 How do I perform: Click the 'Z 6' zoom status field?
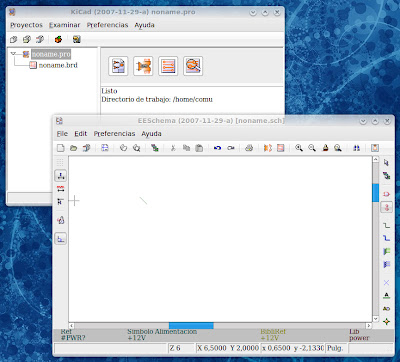182,348
